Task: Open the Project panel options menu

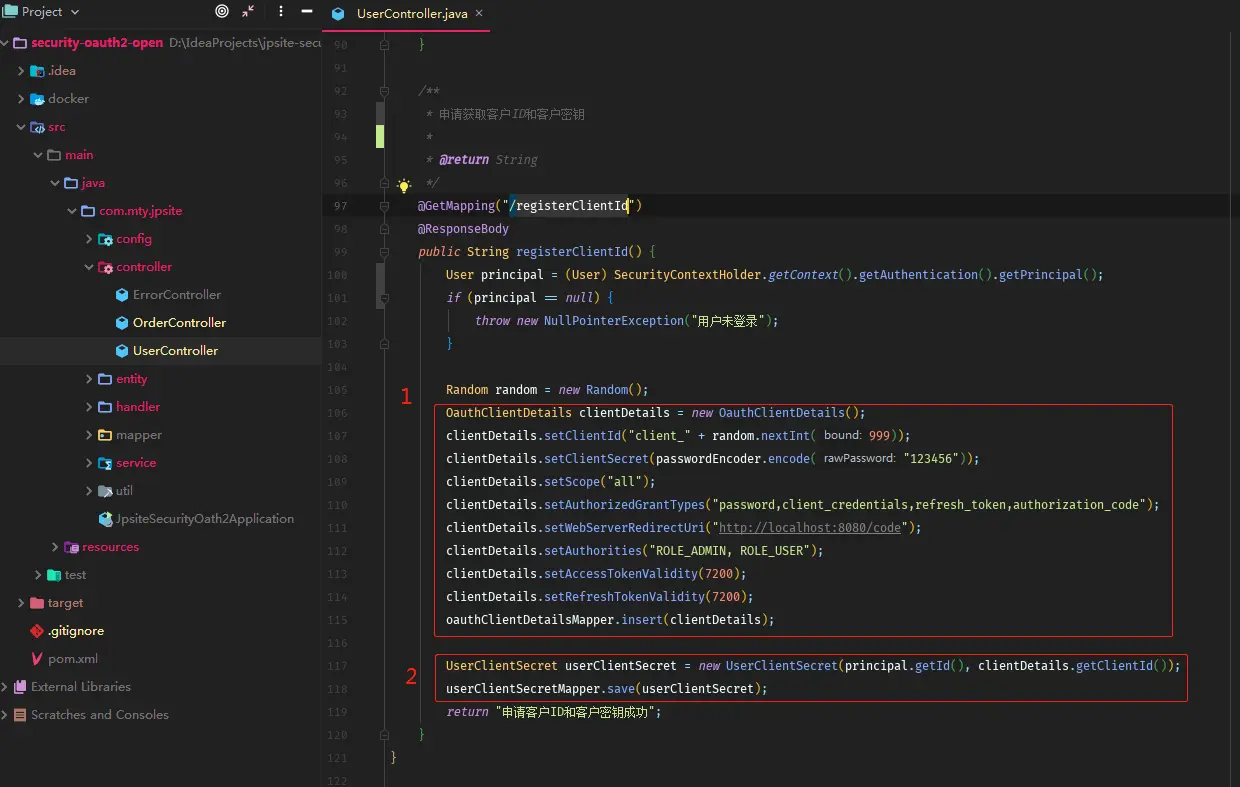Action: click(280, 12)
